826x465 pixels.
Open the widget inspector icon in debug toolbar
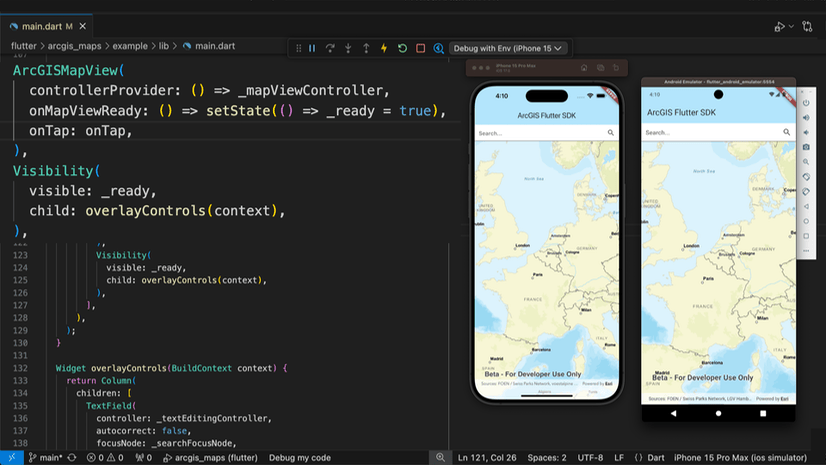pyautogui.click(x=438, y=48)
